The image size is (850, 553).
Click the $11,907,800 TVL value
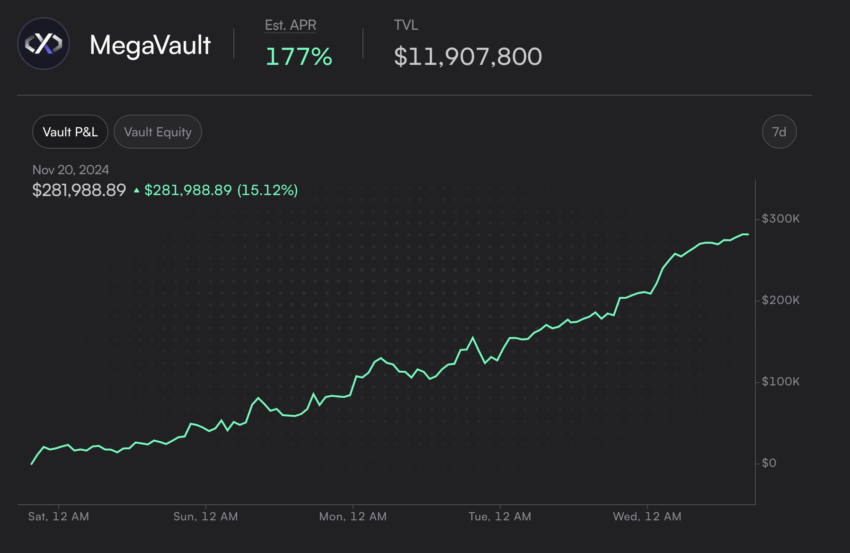pos(468,56)
